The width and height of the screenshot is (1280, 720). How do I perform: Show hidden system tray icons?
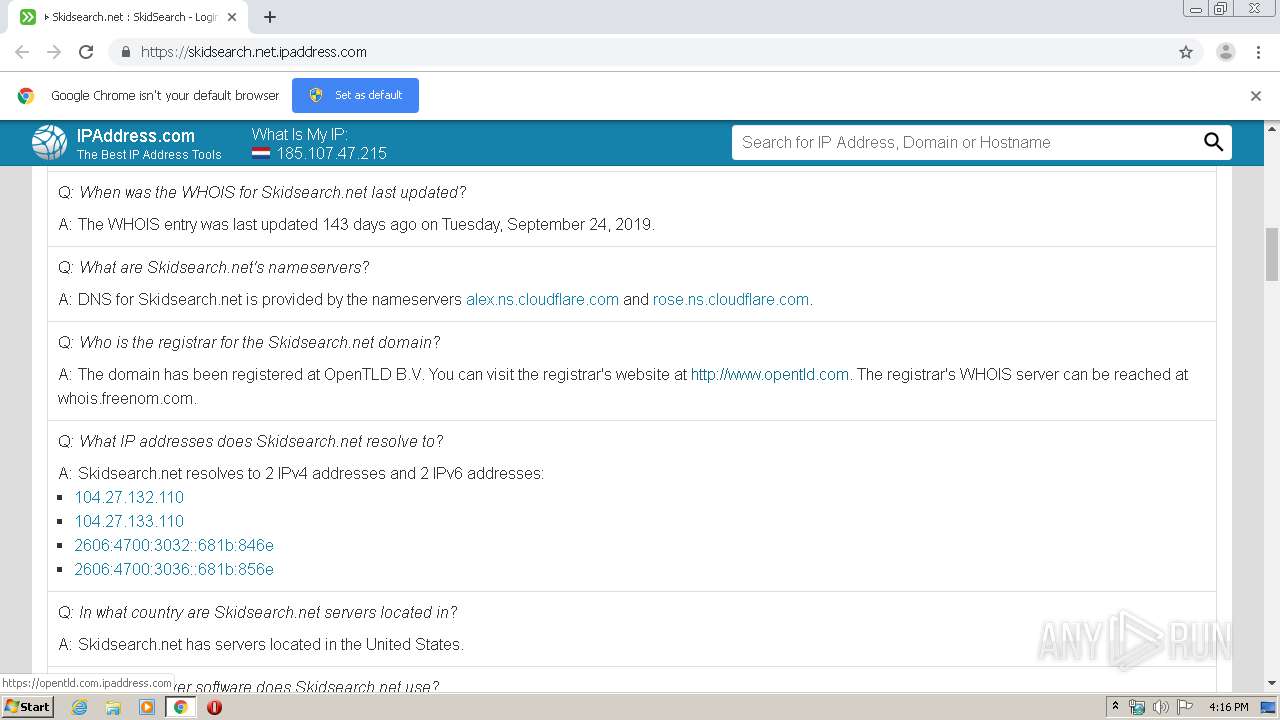1116,707
